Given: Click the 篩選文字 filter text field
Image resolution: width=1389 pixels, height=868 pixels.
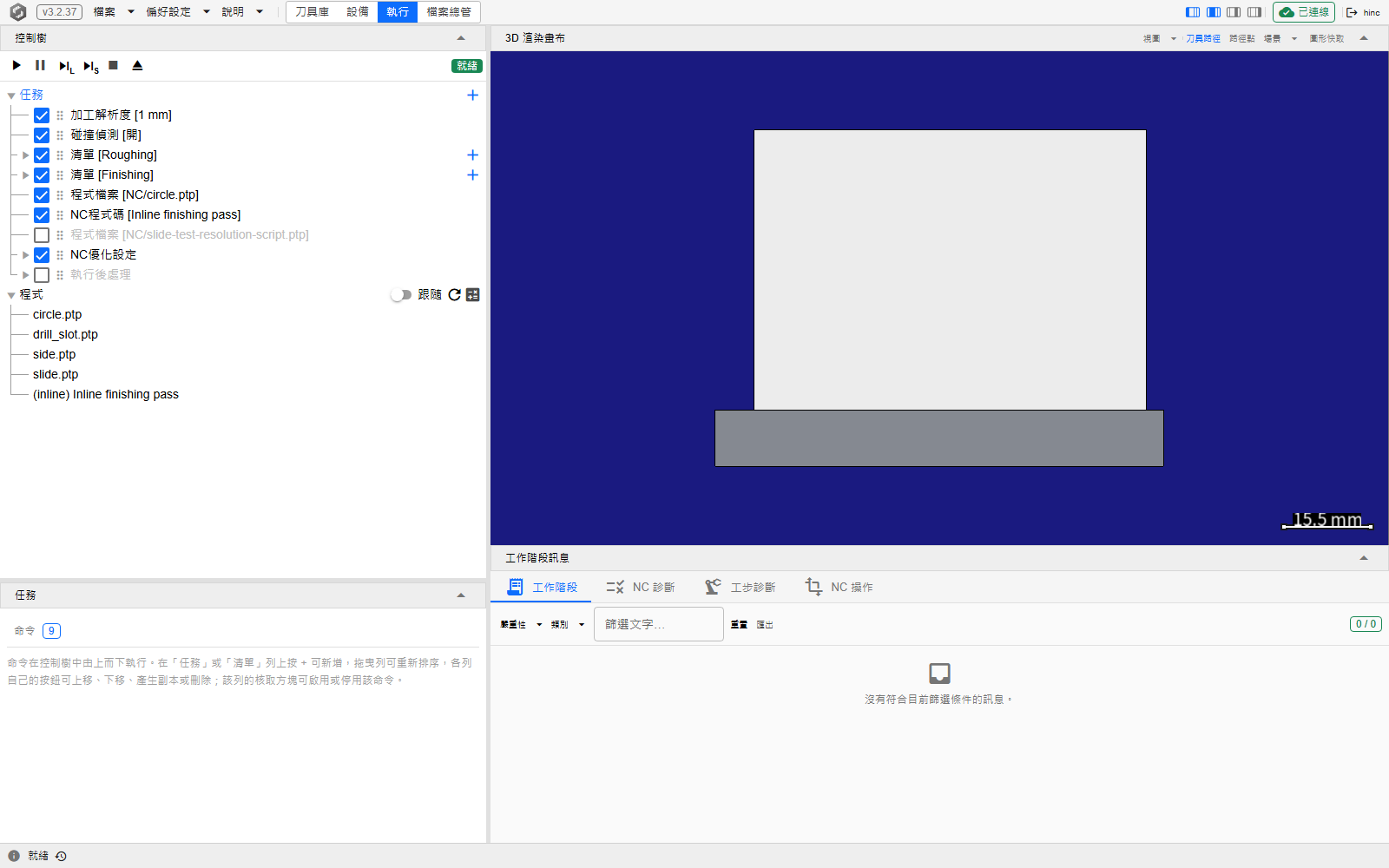Looking at the screenshot, I should click(659, 624).
